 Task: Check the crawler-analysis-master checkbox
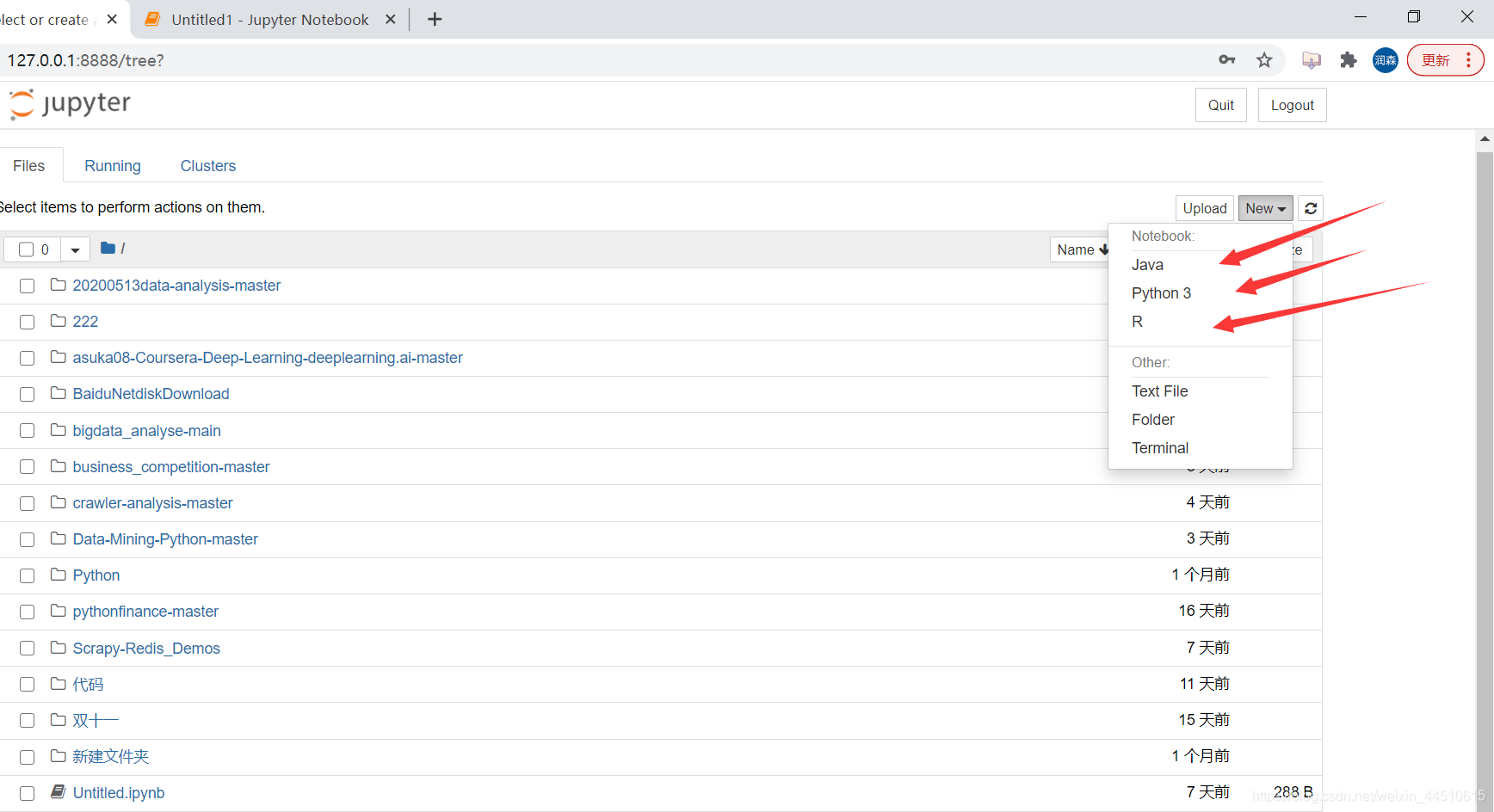tap(27, 503)
